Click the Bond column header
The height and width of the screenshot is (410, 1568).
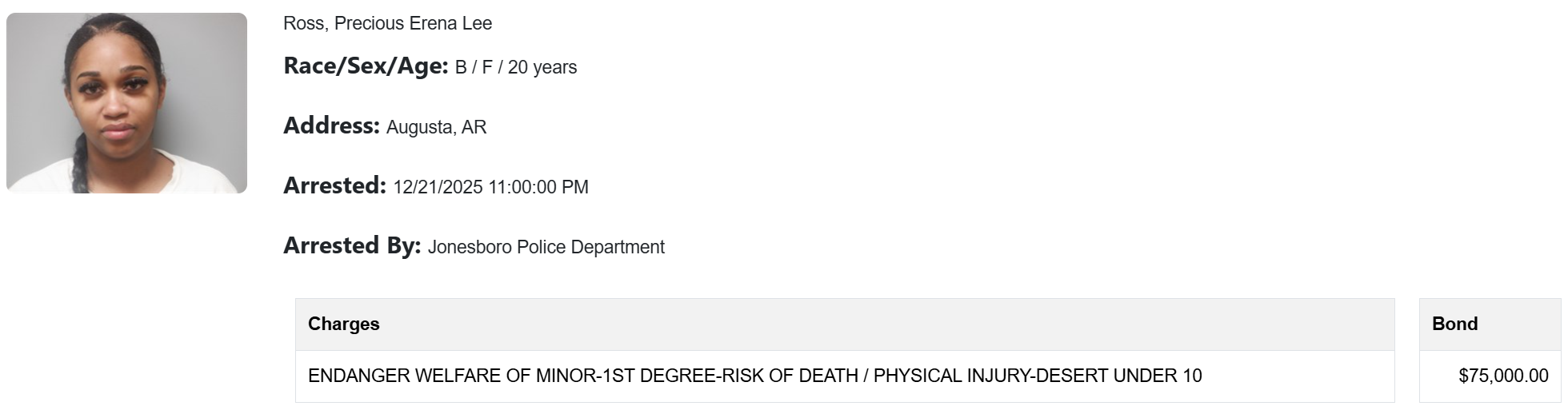1454,324
